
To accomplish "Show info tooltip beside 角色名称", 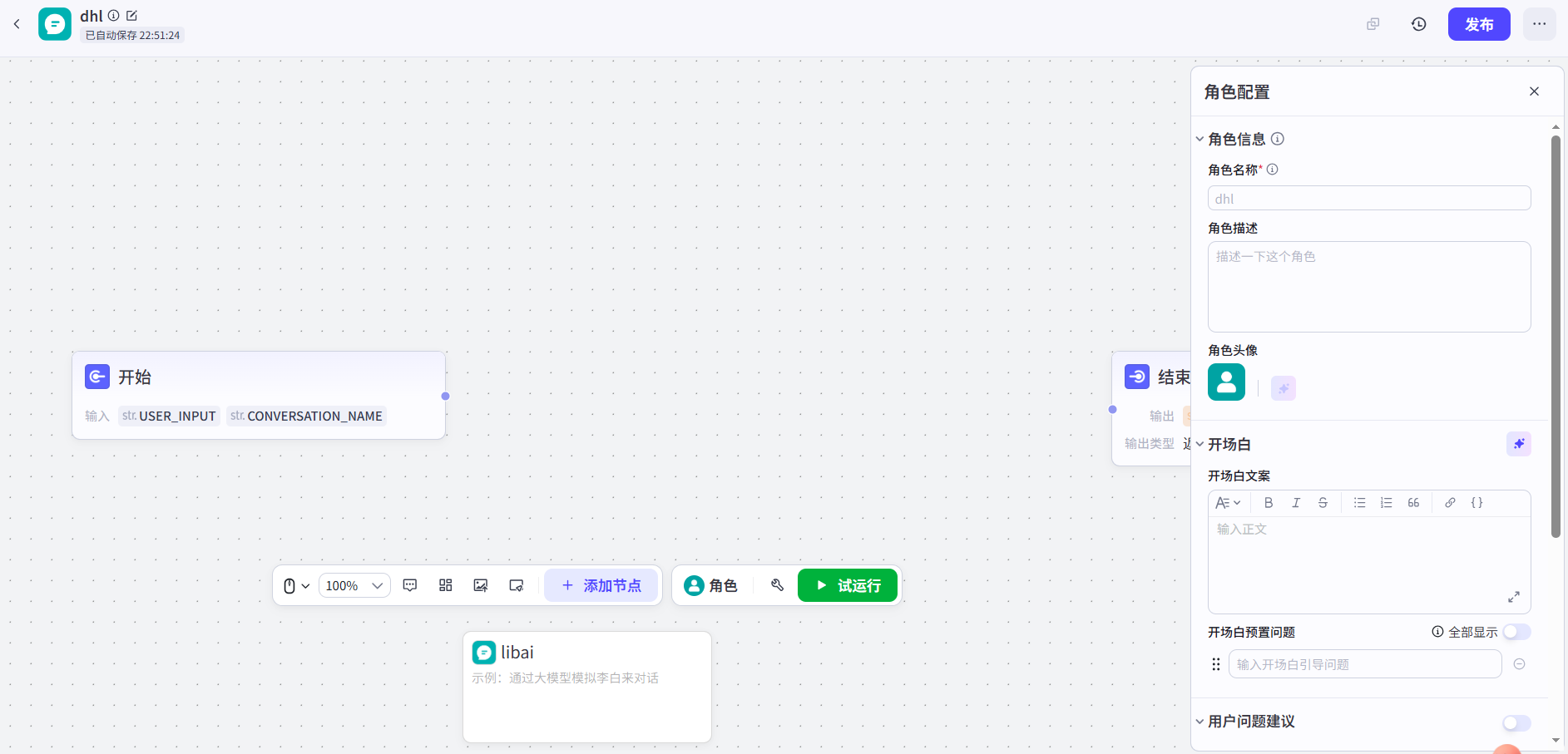I will pyautogui.click(x=1272, y=170).
